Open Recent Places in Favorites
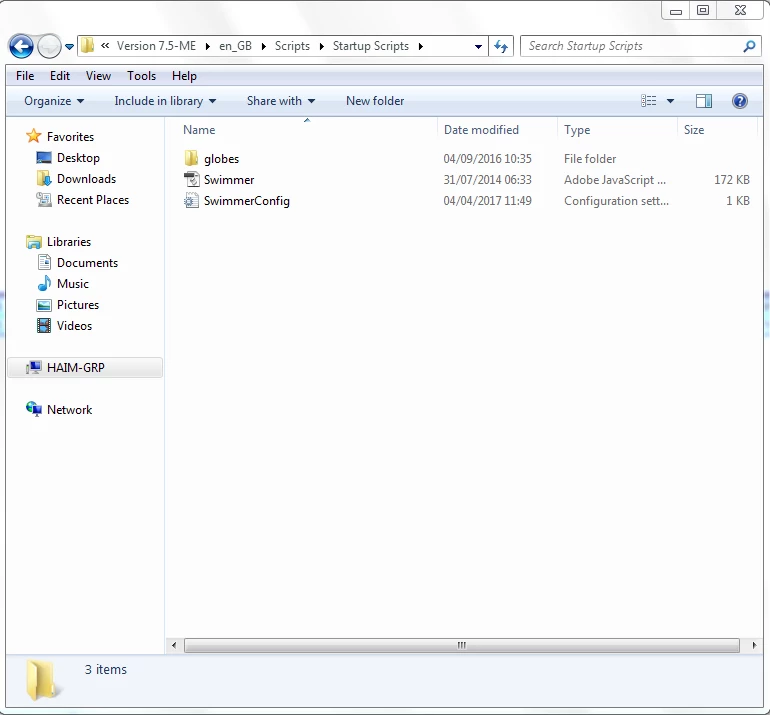 tap(93, 200)
